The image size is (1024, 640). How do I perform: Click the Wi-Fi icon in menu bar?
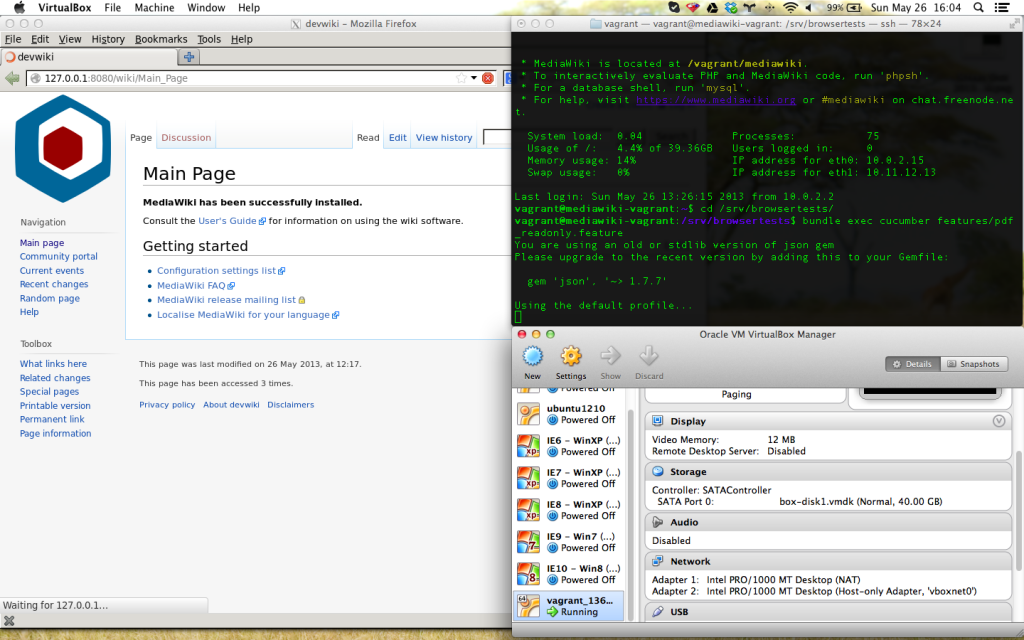(791, 8)
